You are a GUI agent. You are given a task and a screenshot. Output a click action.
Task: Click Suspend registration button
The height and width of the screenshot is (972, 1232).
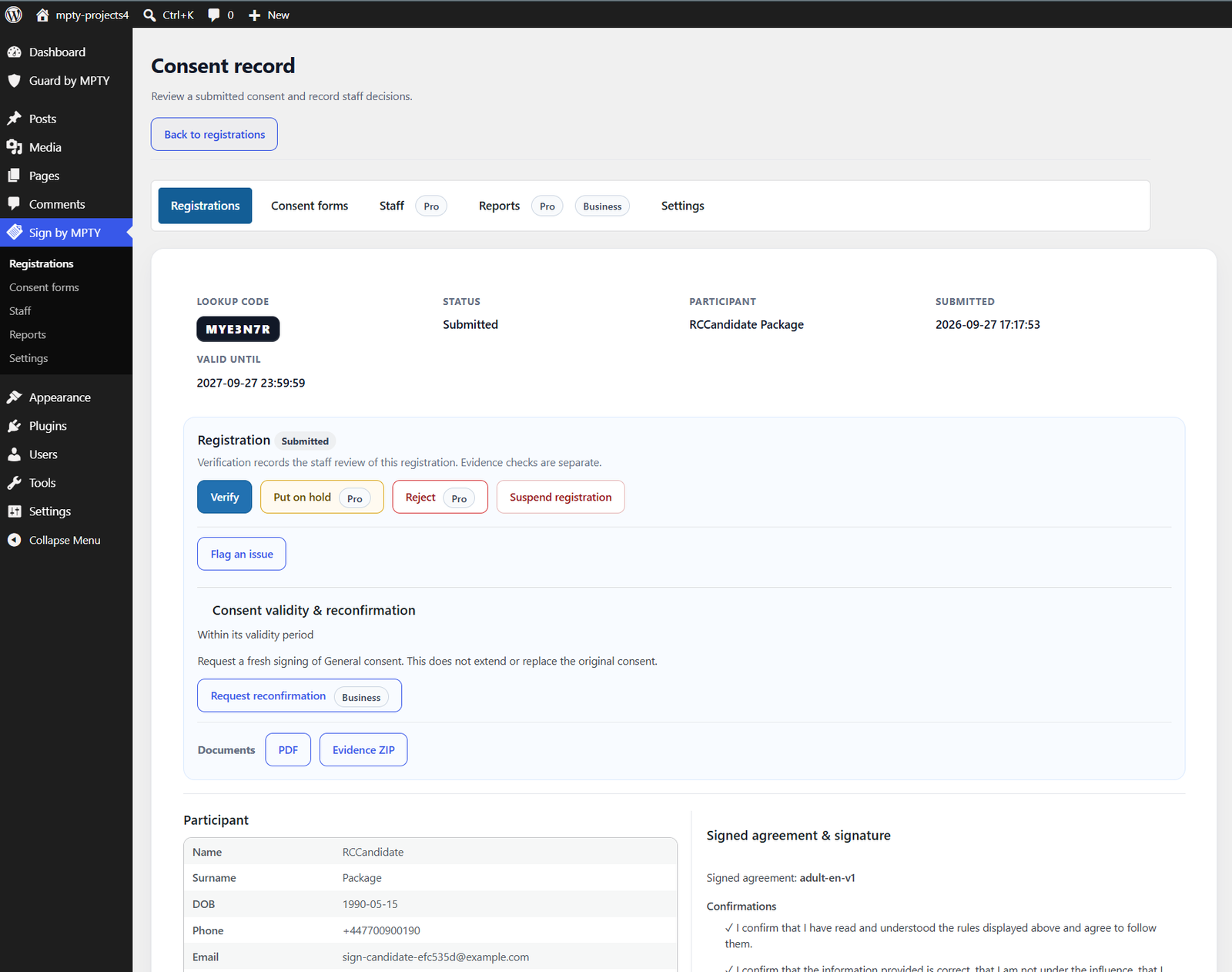point(561,497)
